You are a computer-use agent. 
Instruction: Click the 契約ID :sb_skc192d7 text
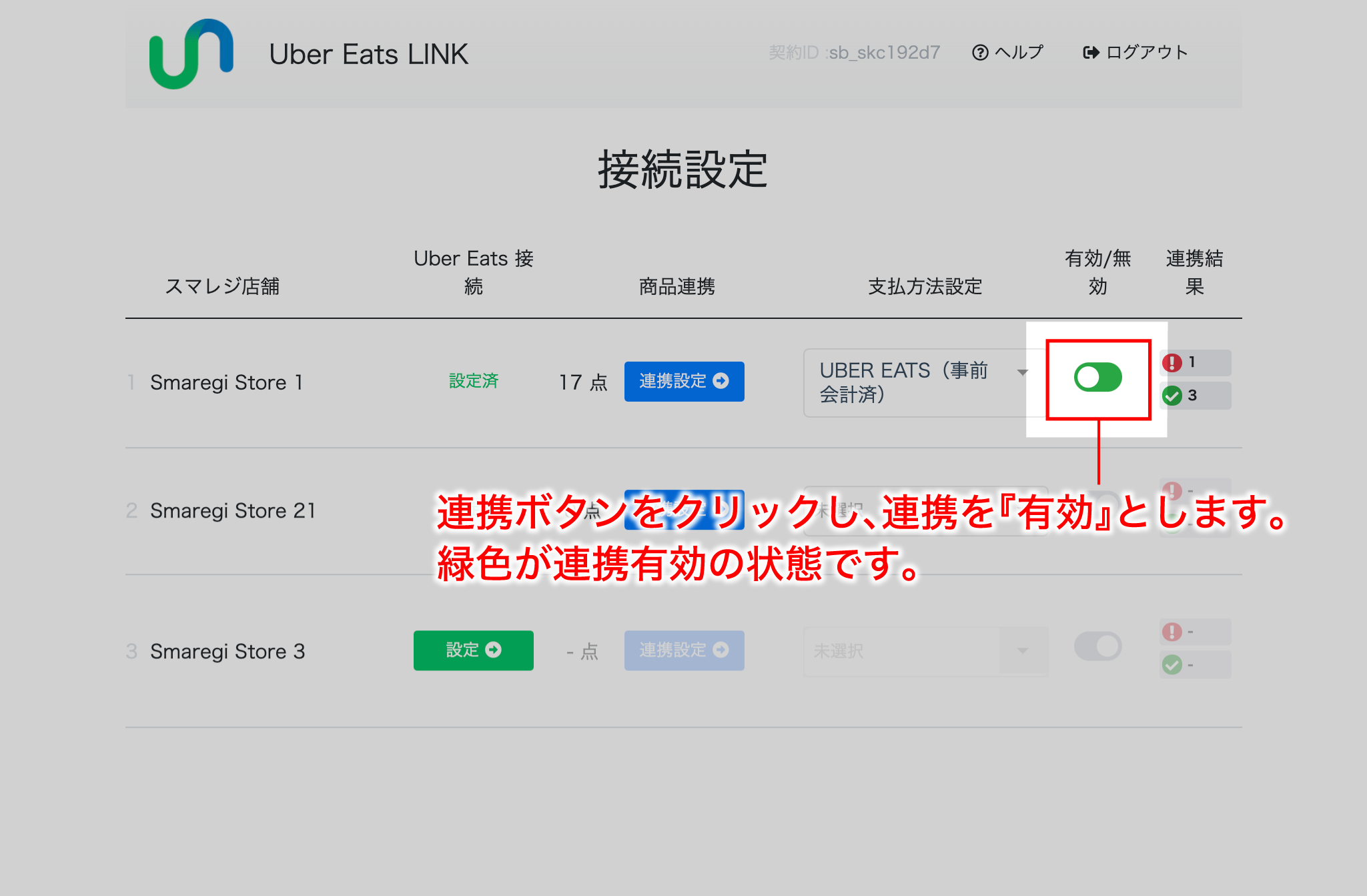pyautogui.click(x=855, y=52)
